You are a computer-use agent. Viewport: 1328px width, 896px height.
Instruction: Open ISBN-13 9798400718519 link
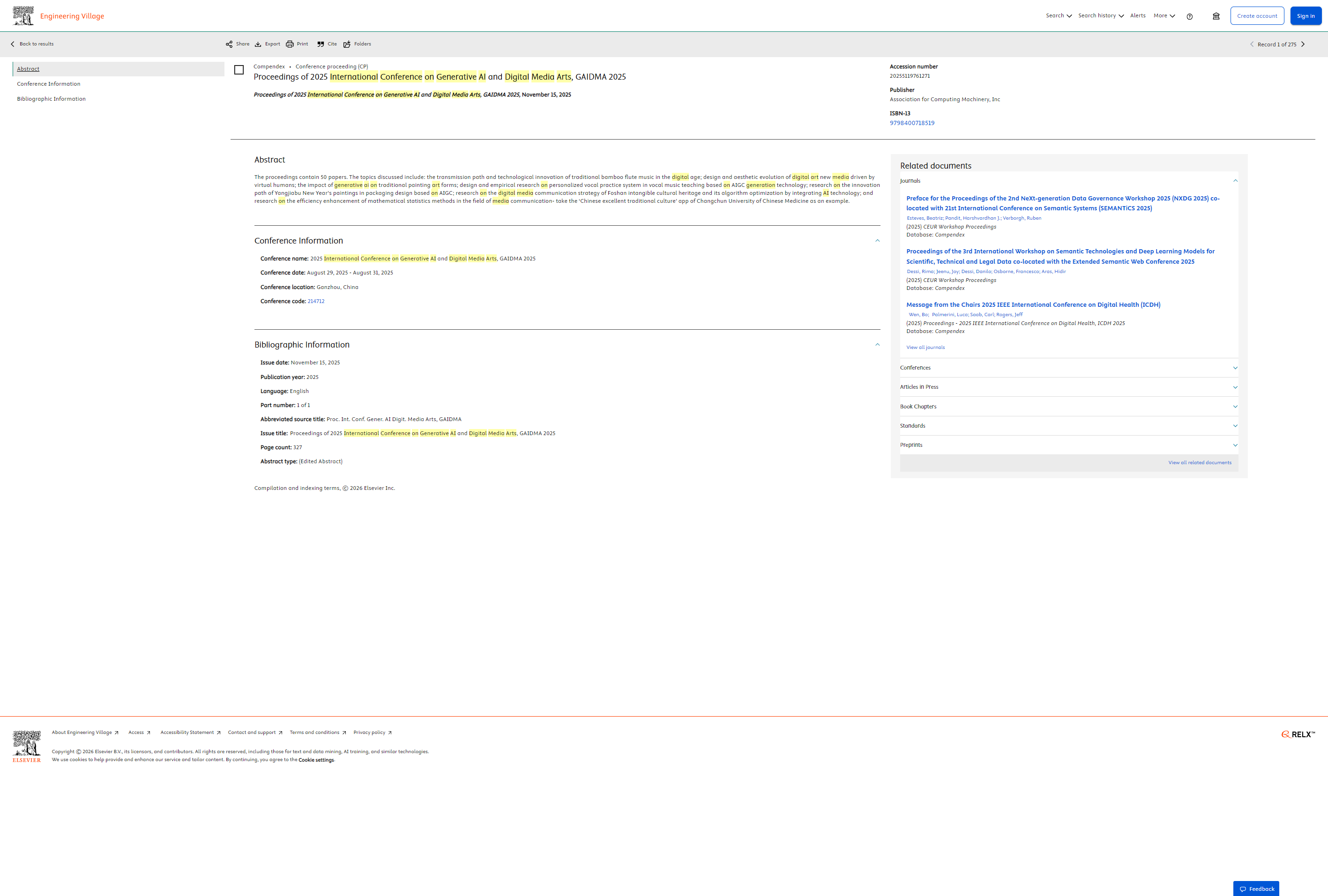click(x=912, y=123)
